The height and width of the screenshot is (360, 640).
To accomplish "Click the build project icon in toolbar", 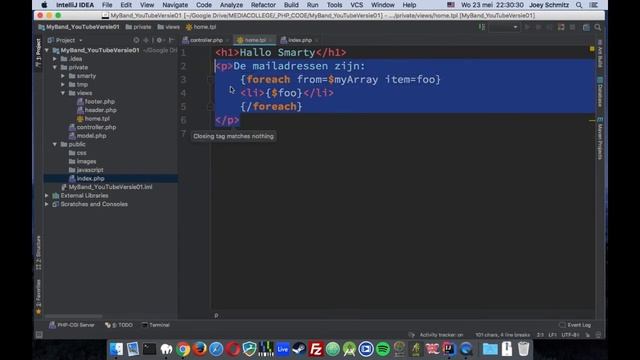I will point(482,27).
